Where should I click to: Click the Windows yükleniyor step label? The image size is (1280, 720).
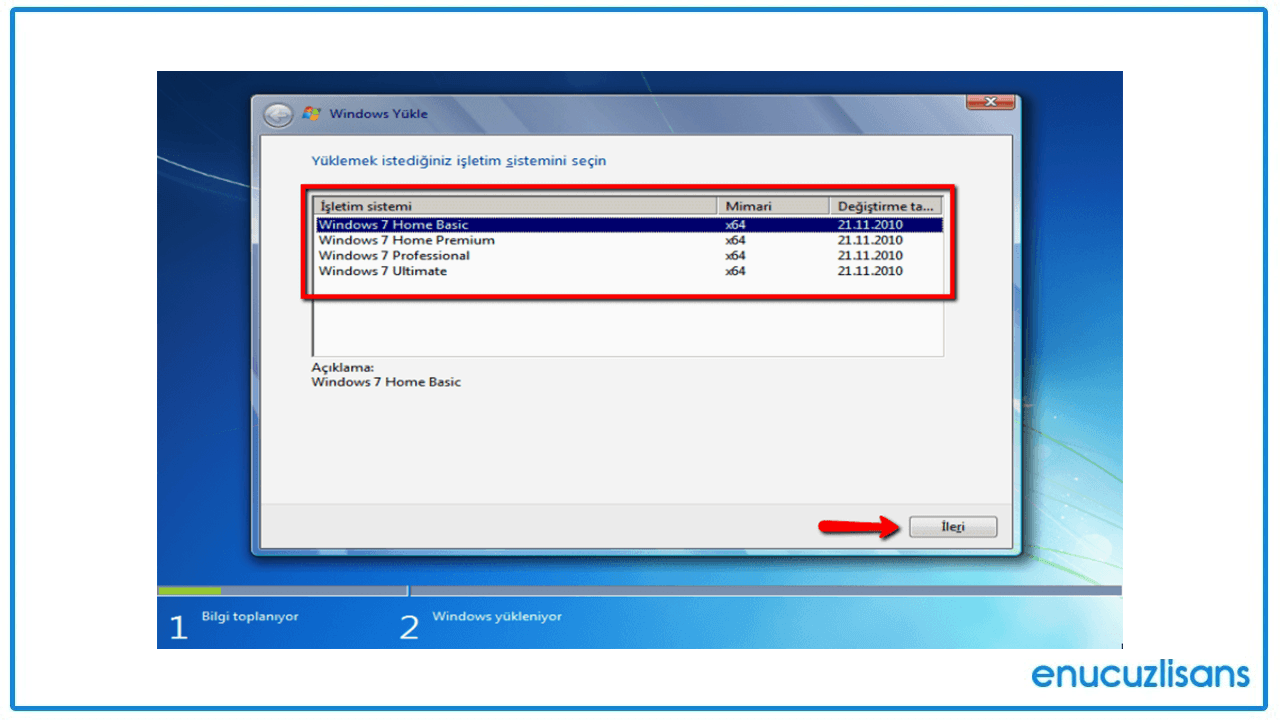click(x=496, y=617)
